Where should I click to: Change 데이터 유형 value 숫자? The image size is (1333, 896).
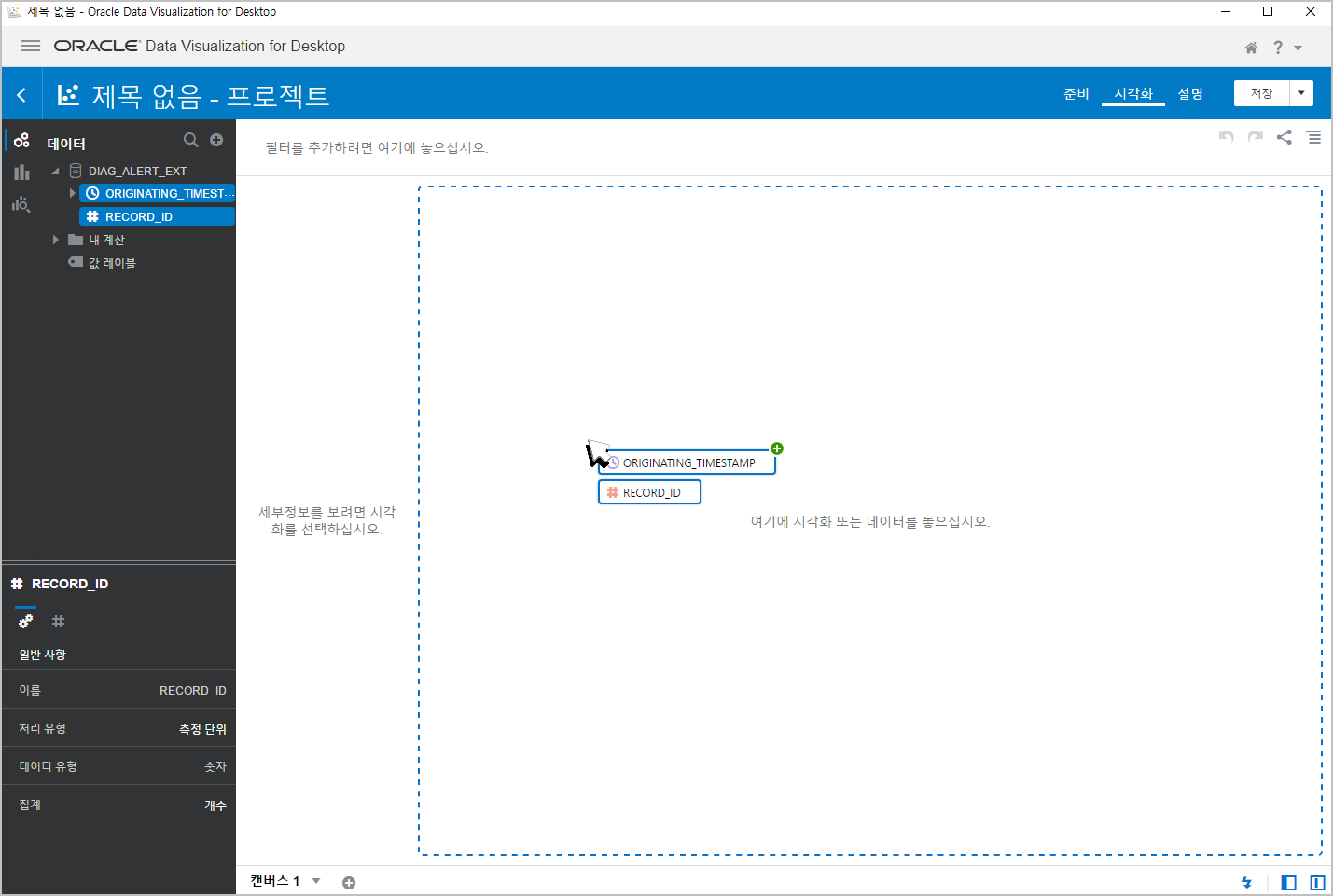tap(215, 766)
